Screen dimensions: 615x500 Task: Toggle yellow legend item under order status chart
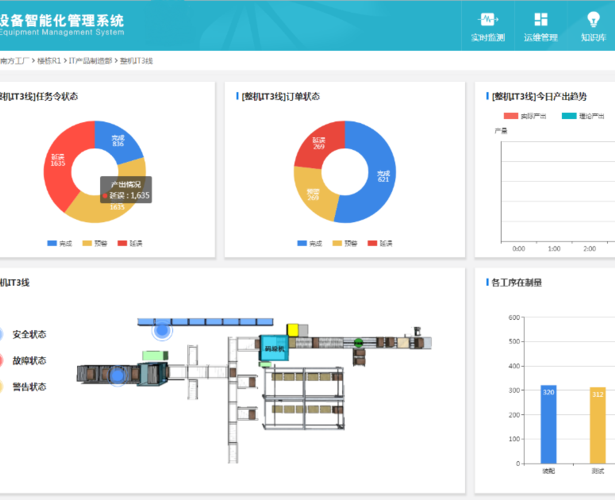coord(345,243)
